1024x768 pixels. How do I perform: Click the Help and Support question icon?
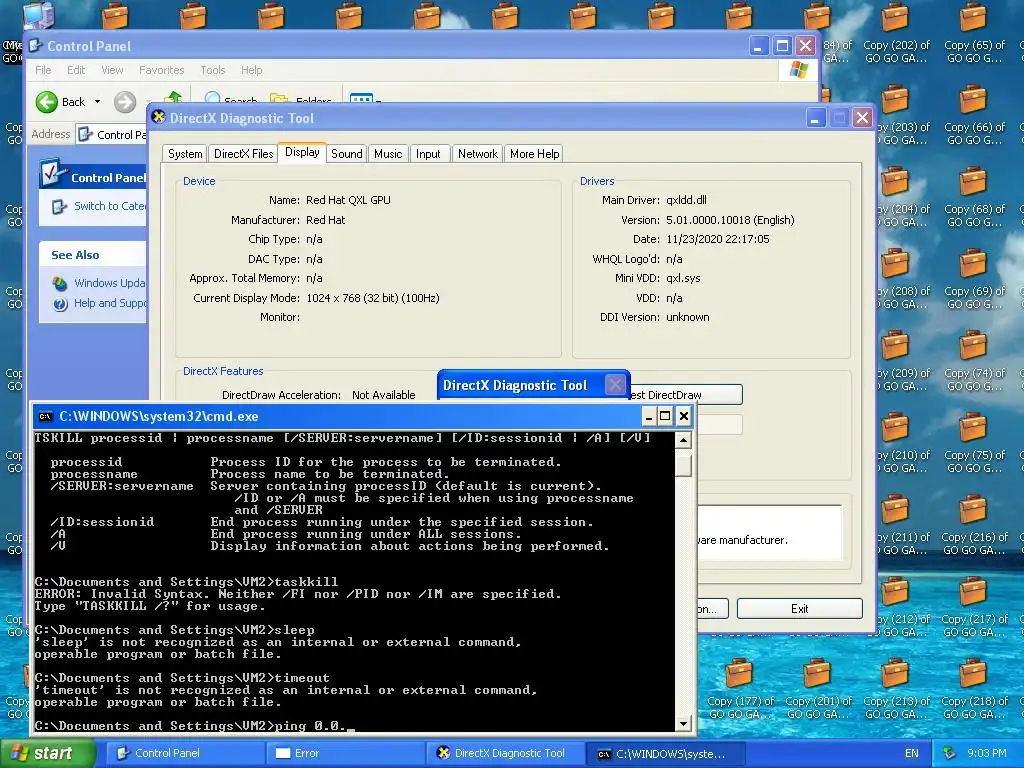coord(60,304)
